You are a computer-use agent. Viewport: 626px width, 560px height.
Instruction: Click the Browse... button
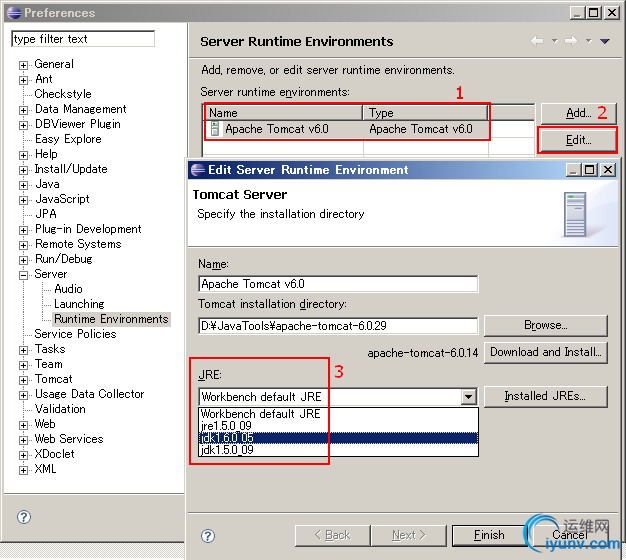[x=546, y=325]
